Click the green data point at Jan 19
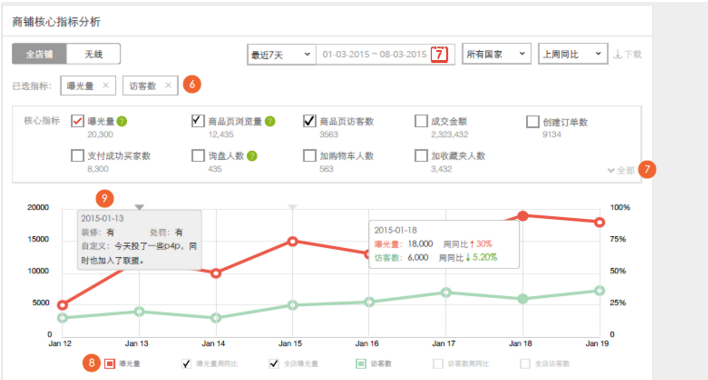The width and height of the screenshot is (708, 380). click(600, 291)
